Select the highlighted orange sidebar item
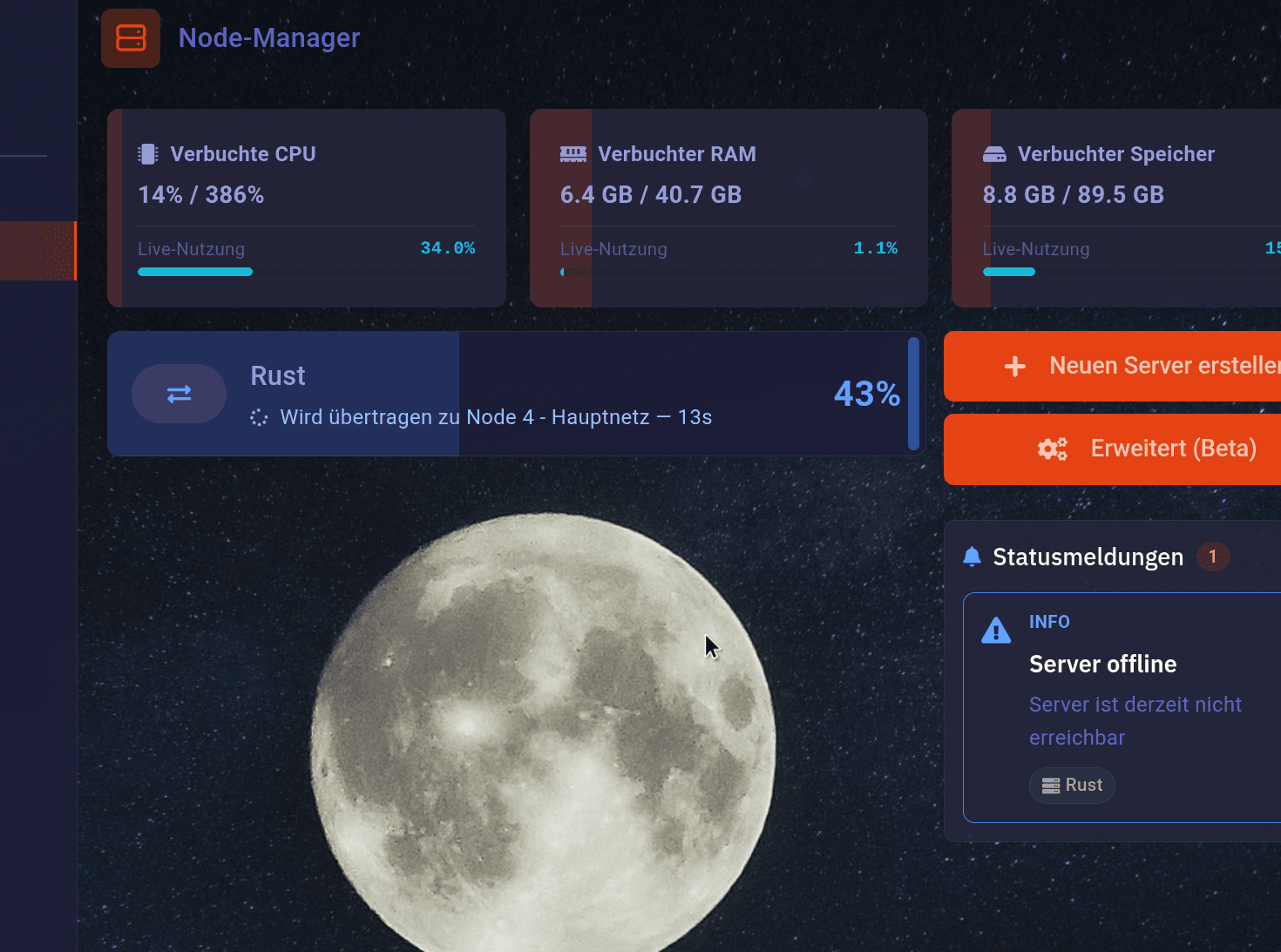The width and height of the screenshot is (1281, 952). 38,251
